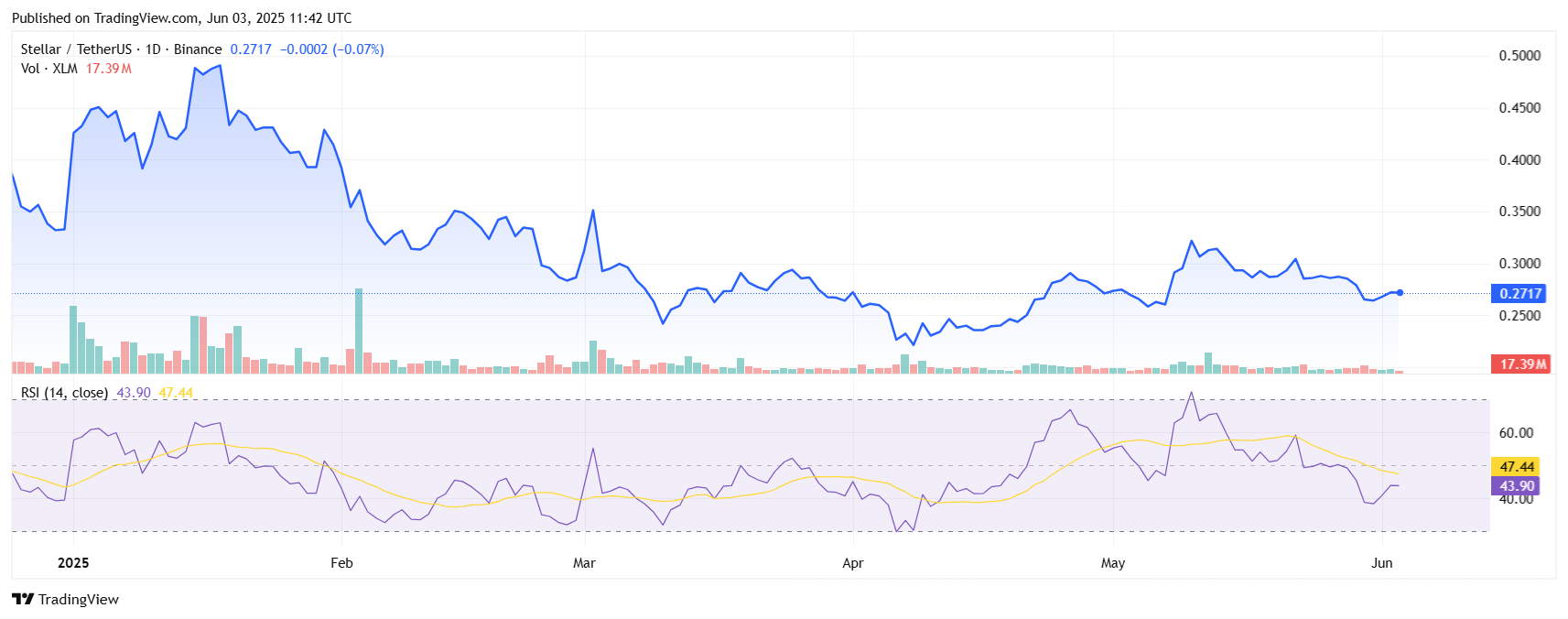Click the TradingView logo icon

(23, 599)
